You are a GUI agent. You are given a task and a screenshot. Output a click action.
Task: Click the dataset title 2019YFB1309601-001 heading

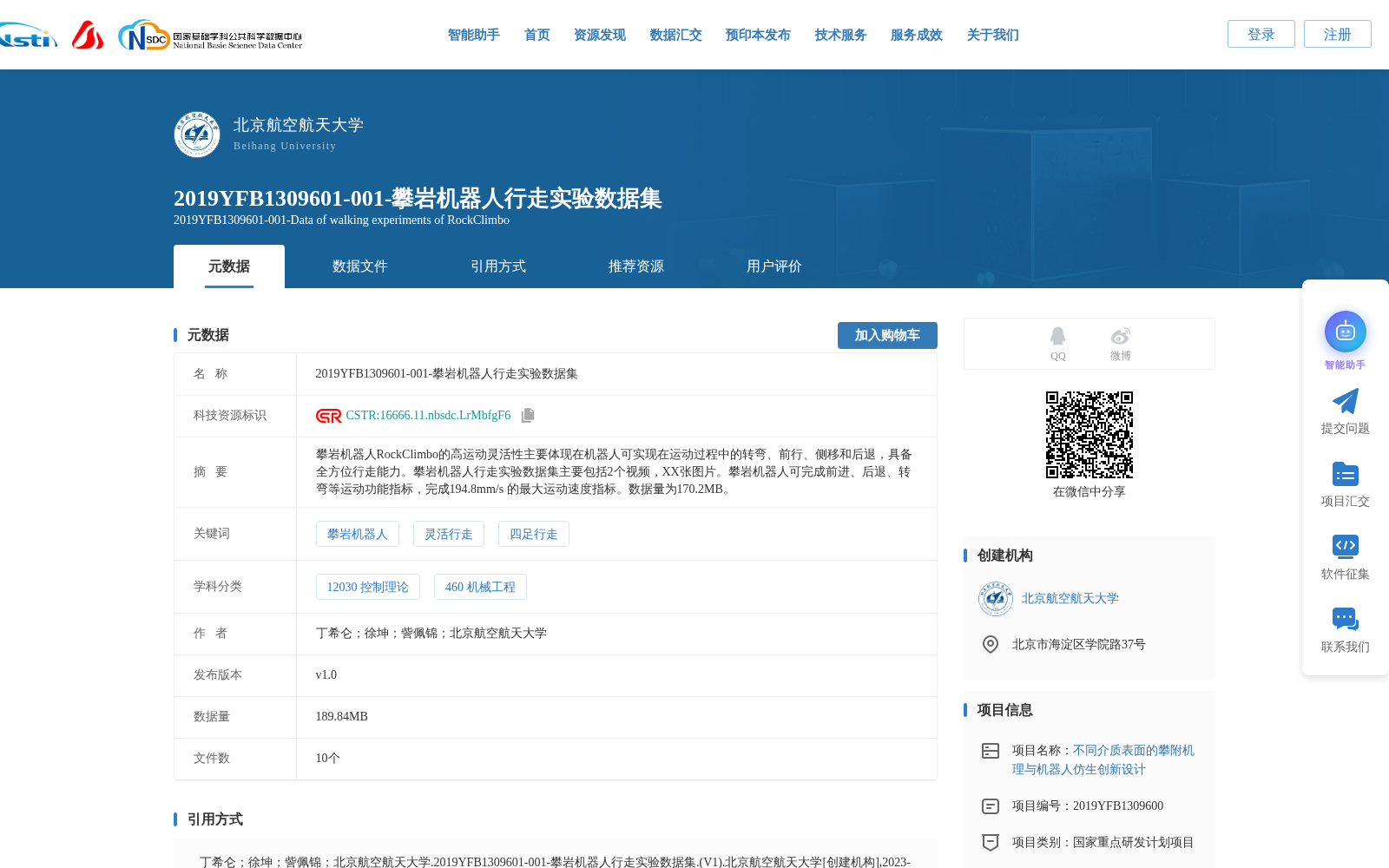[418, 199]
